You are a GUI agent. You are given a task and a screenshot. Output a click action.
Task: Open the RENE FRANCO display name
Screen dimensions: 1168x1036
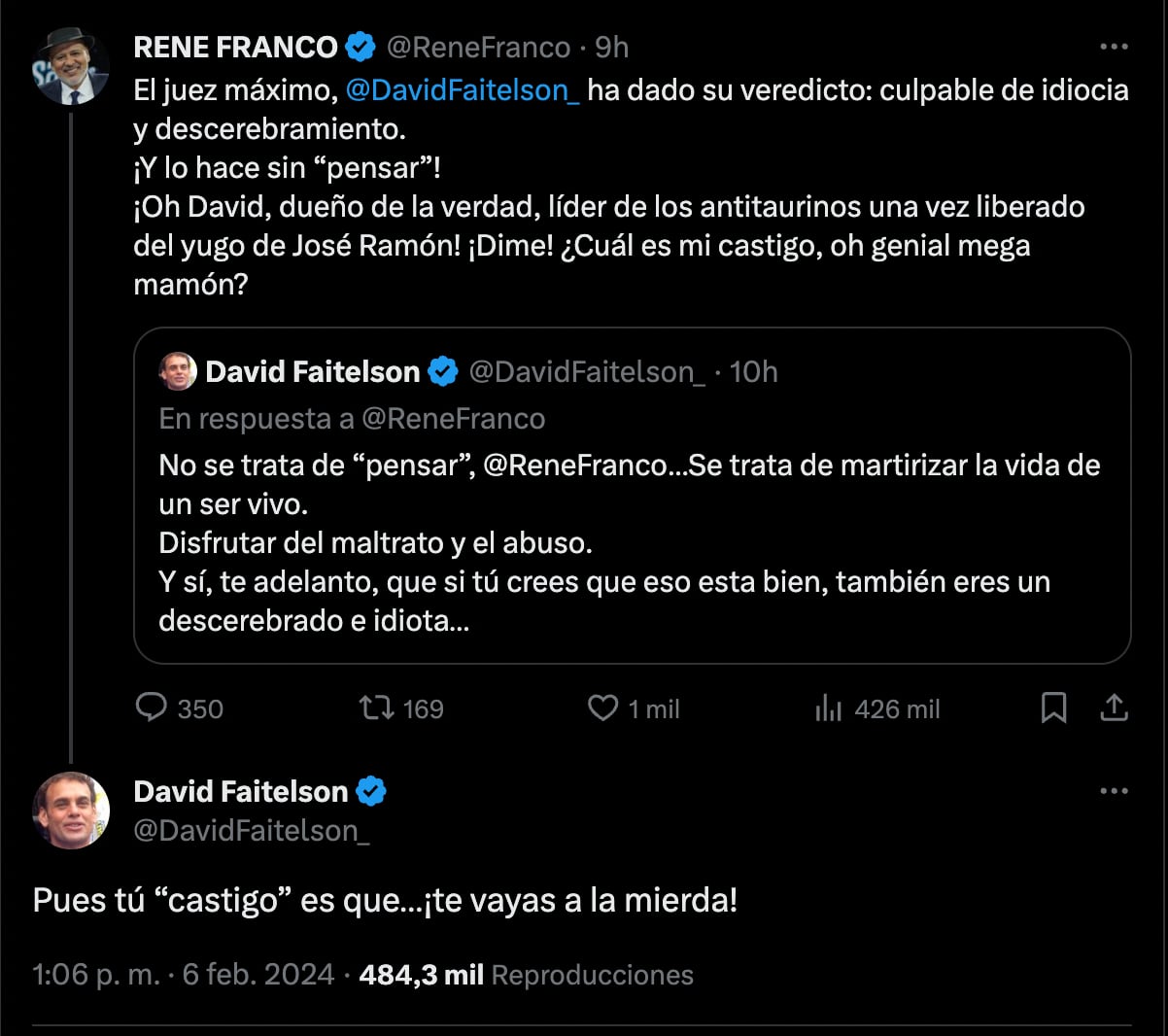(x=235, y=47)
